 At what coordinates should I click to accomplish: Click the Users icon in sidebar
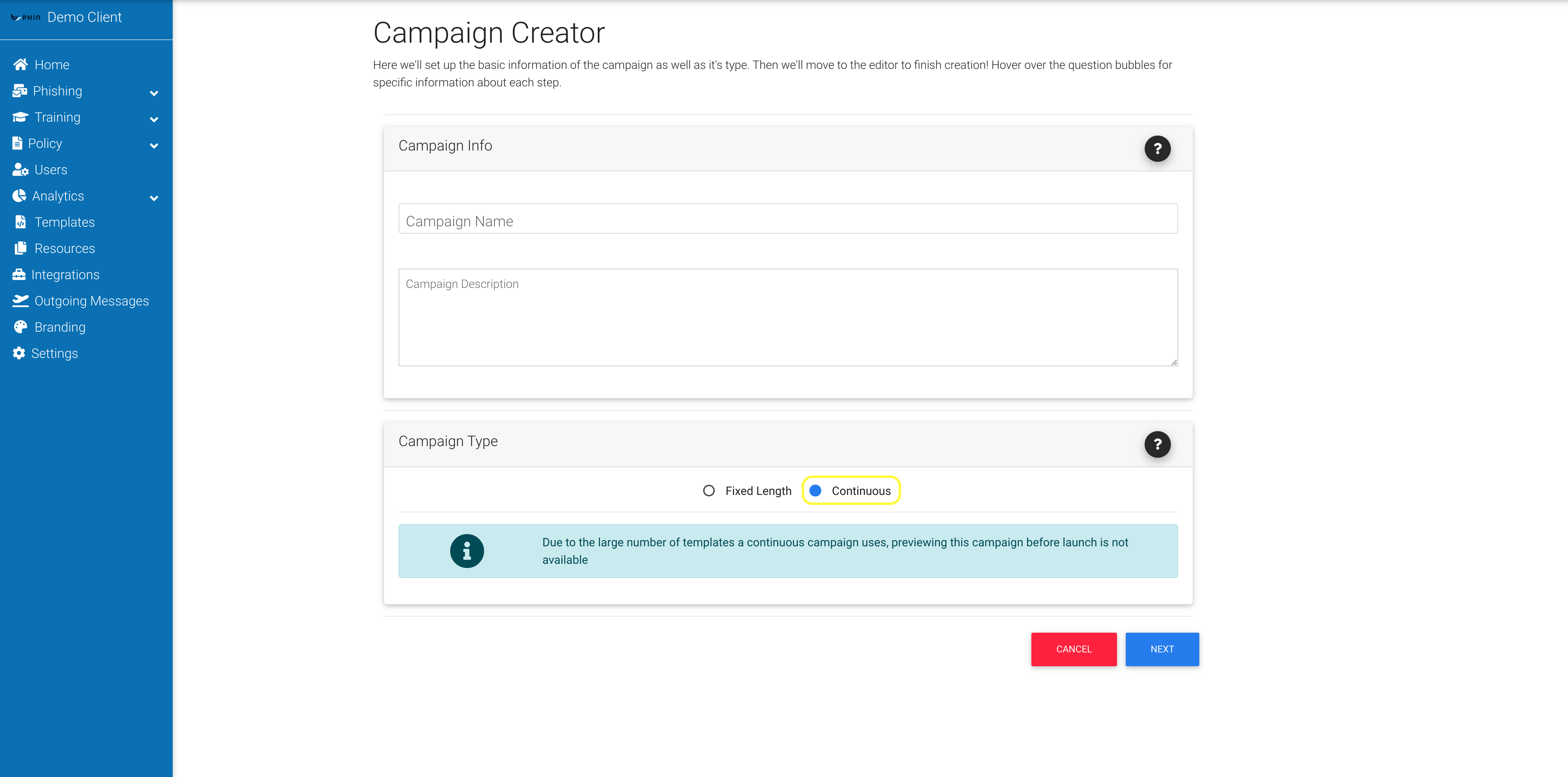point(20,169)
